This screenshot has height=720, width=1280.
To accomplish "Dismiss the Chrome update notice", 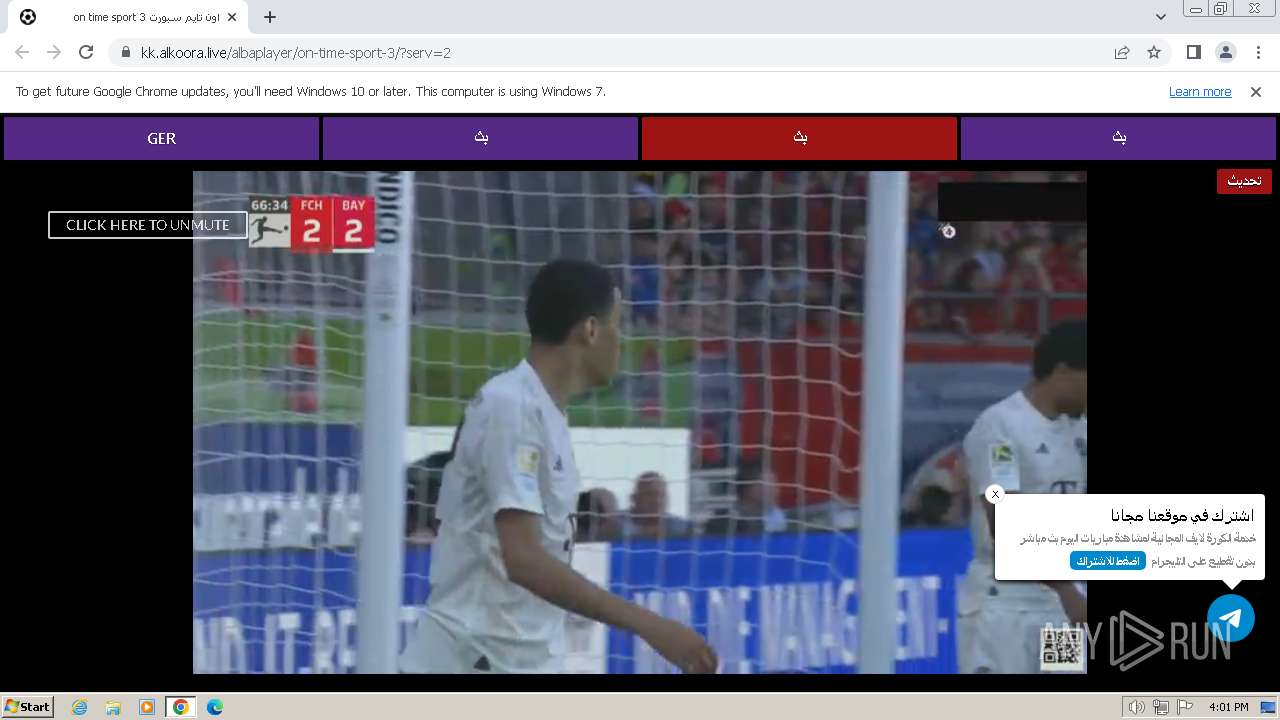I will 1256,91.
